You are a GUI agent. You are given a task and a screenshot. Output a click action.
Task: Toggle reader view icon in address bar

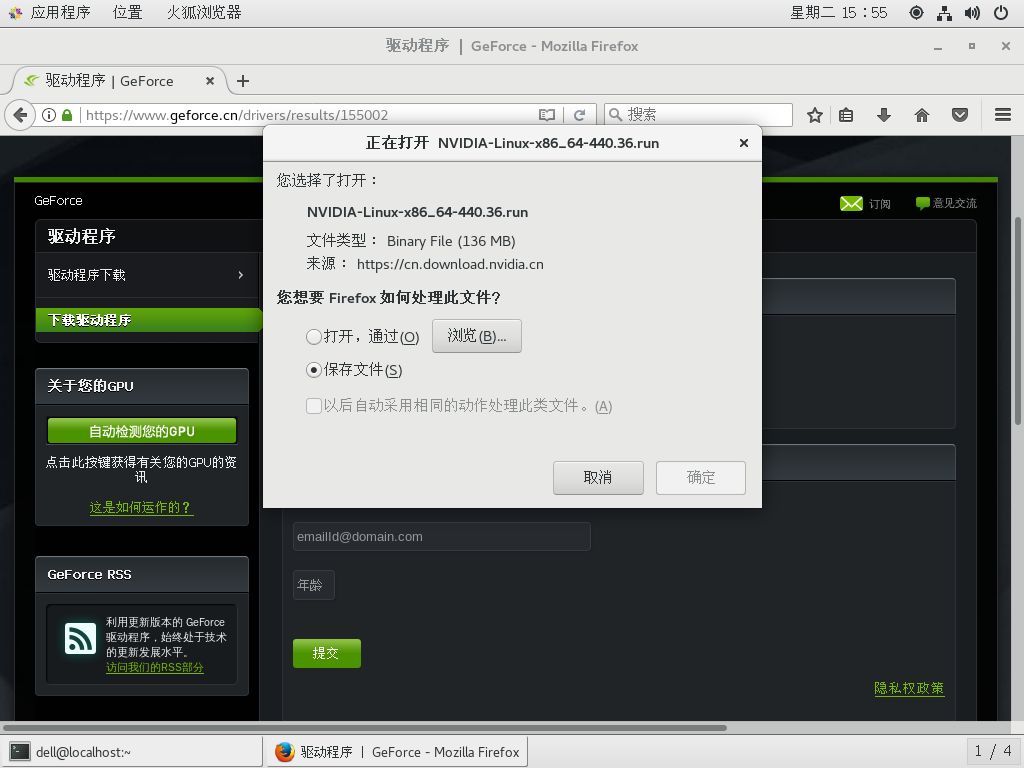[x=547, y=116]
